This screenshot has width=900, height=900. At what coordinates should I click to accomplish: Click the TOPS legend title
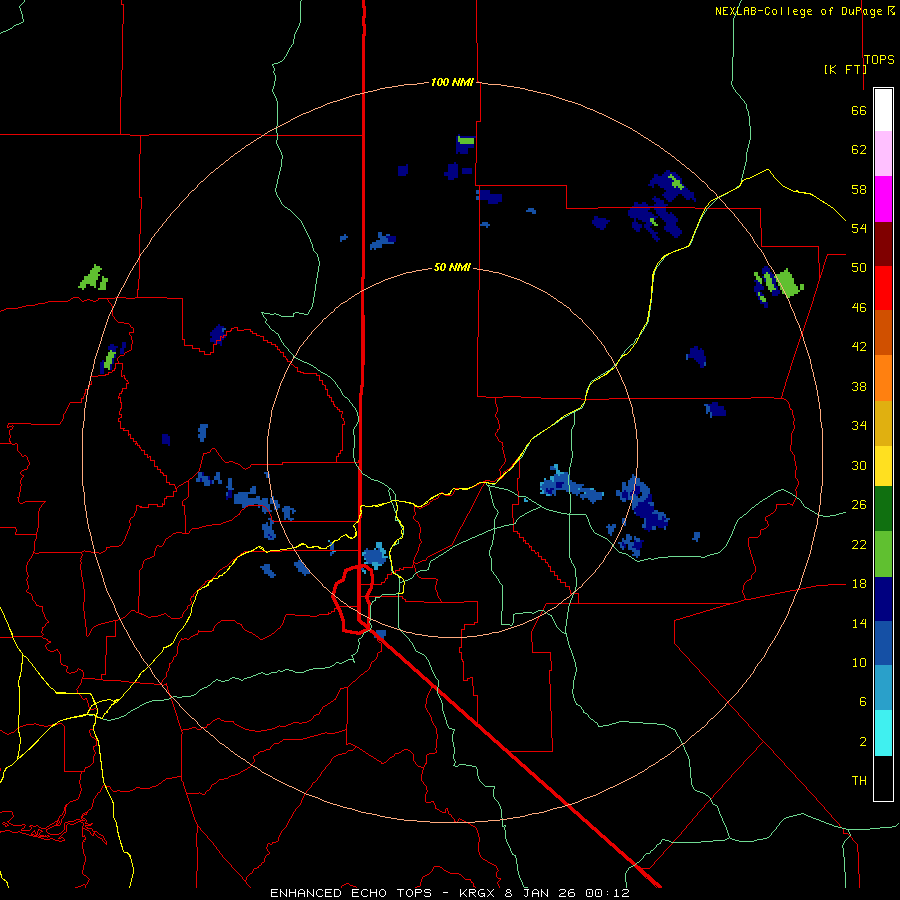[x=879, y=59]
